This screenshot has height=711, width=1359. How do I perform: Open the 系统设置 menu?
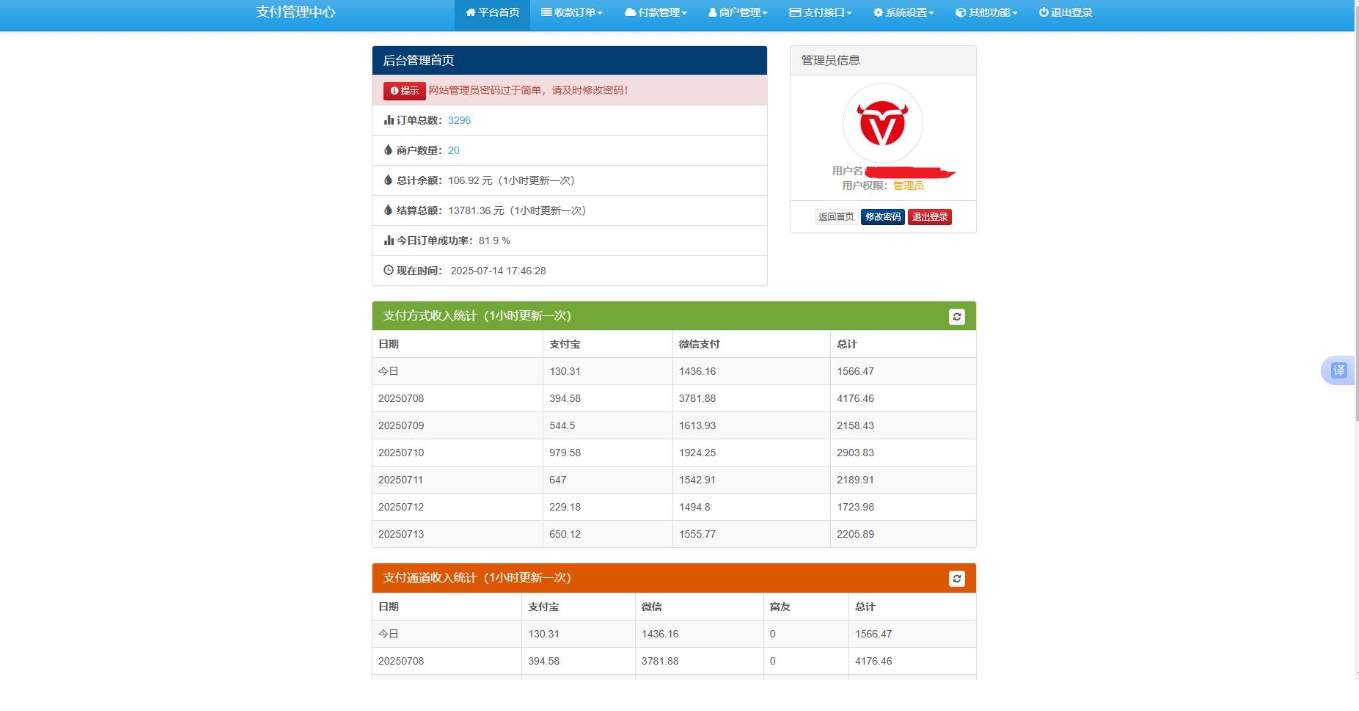903,13
